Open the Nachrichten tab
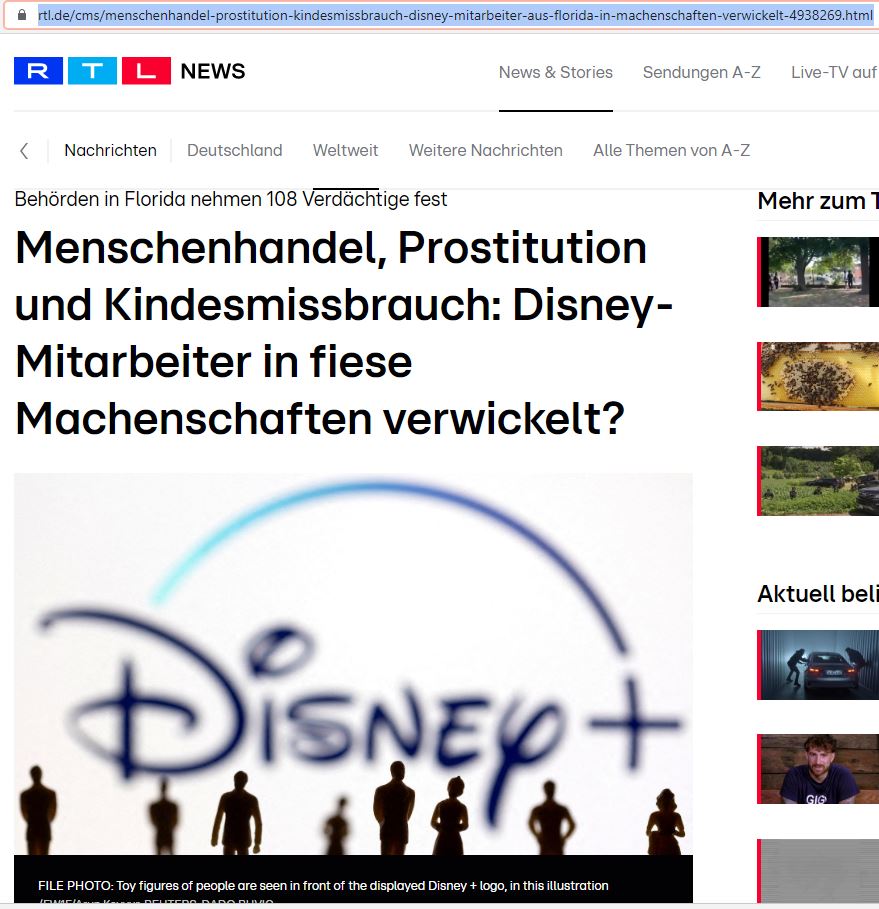Viewport: 879px width, 909px height. pyautogui.click(x=110, y=150)
